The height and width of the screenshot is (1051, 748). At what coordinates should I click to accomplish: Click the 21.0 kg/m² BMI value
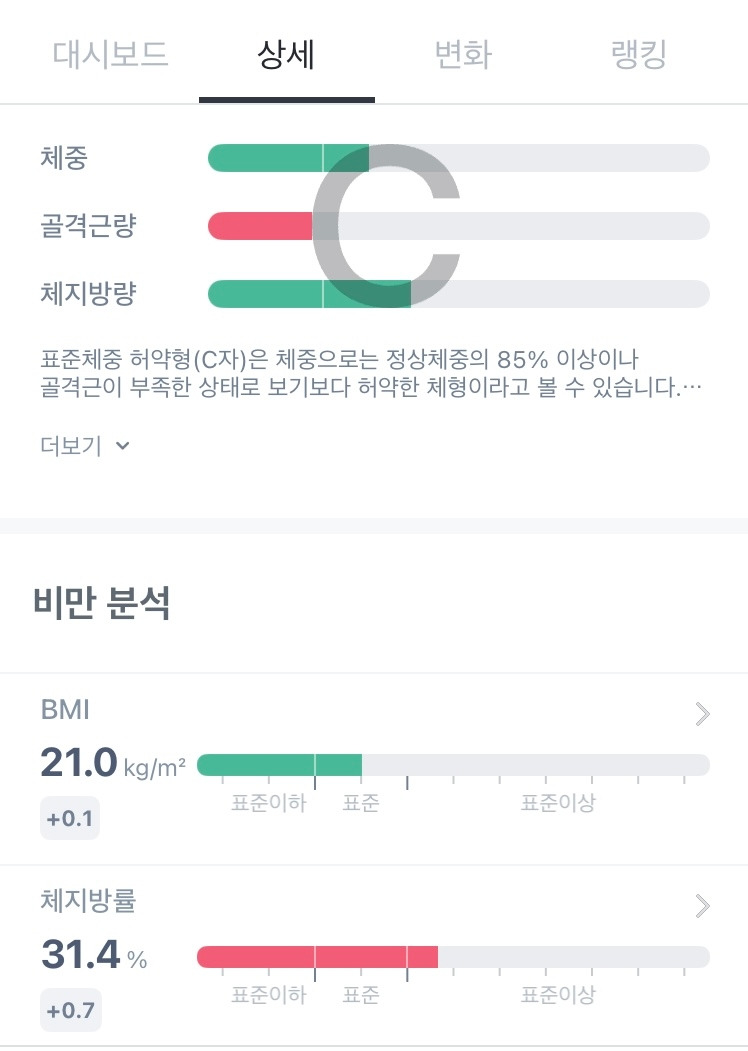[112, 764]
